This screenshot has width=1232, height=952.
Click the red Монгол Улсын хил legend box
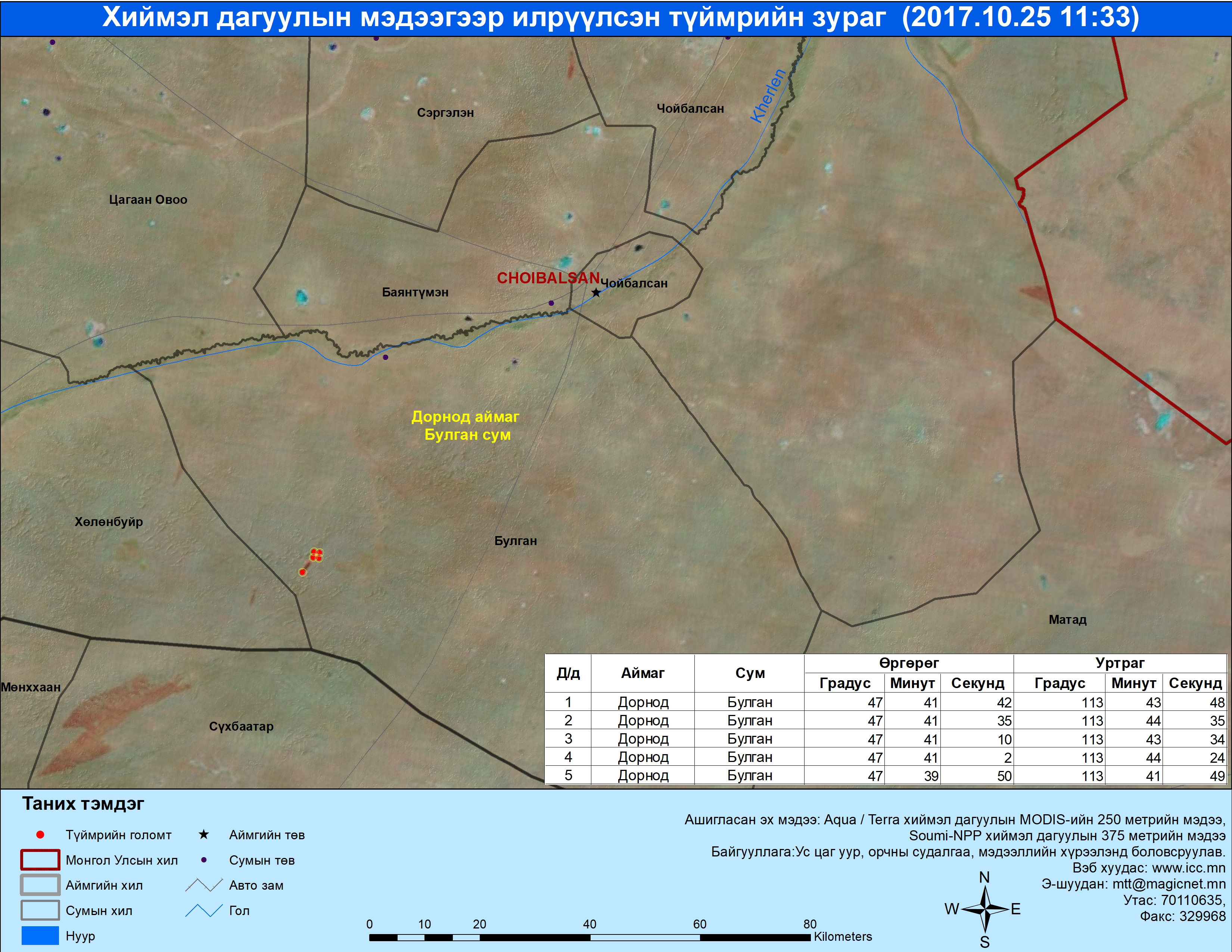pos(40,860)
